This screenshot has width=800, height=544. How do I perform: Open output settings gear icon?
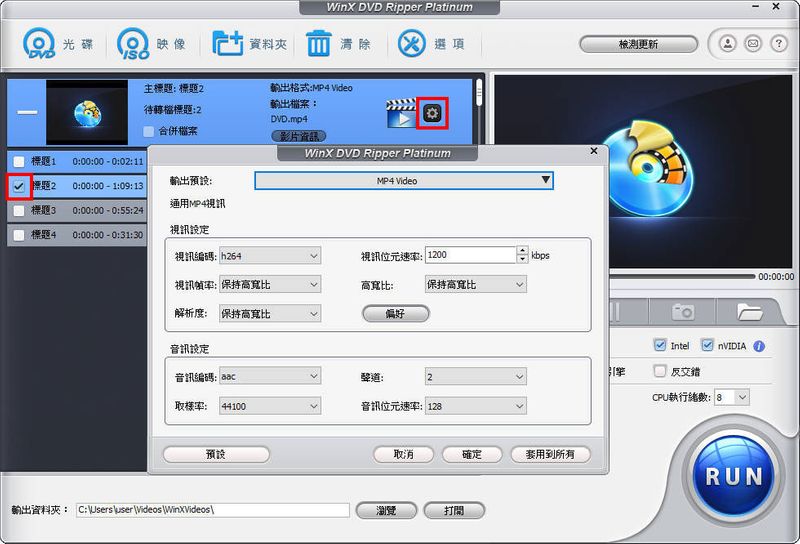432,113
